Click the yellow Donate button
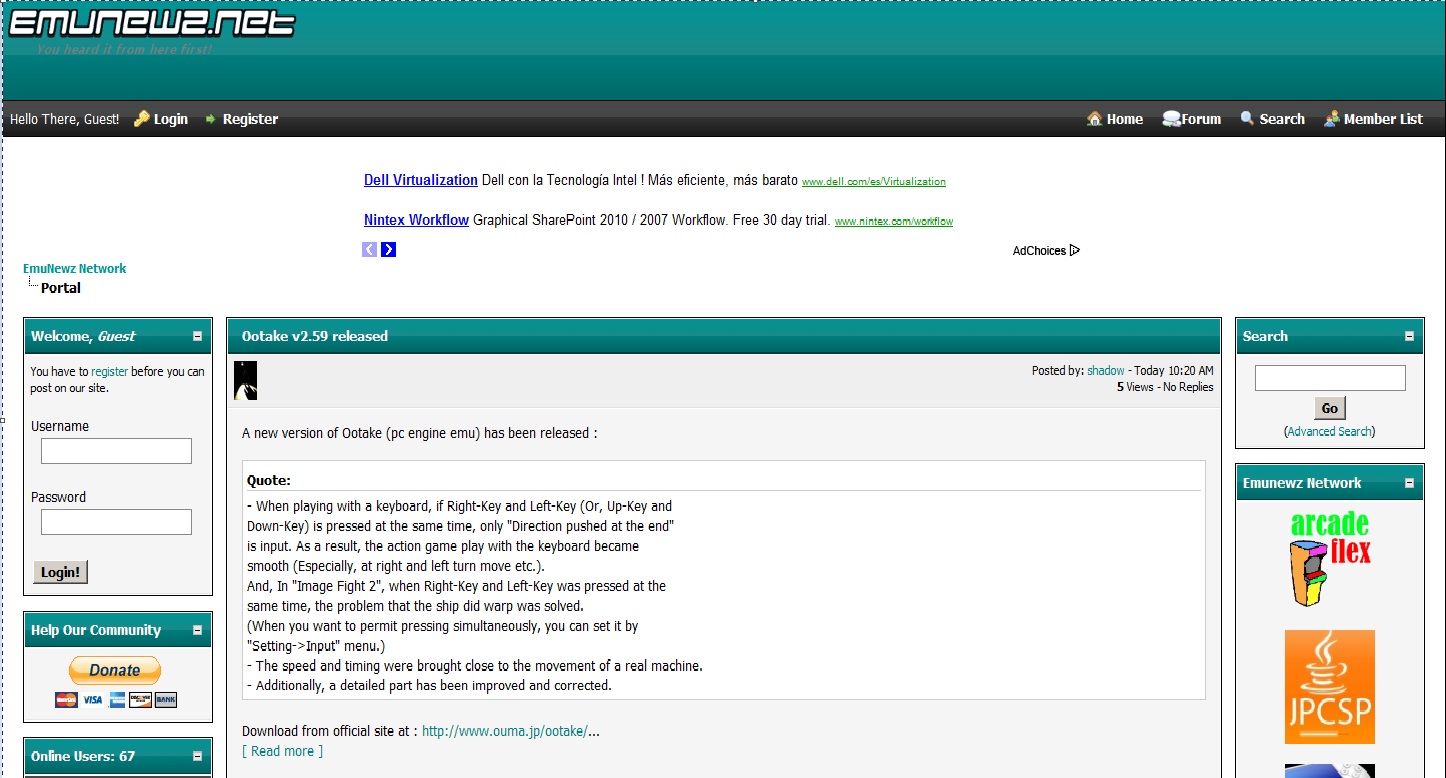Image resolution: width=1446 pixels, height=778 pixels. click(115, 670)
